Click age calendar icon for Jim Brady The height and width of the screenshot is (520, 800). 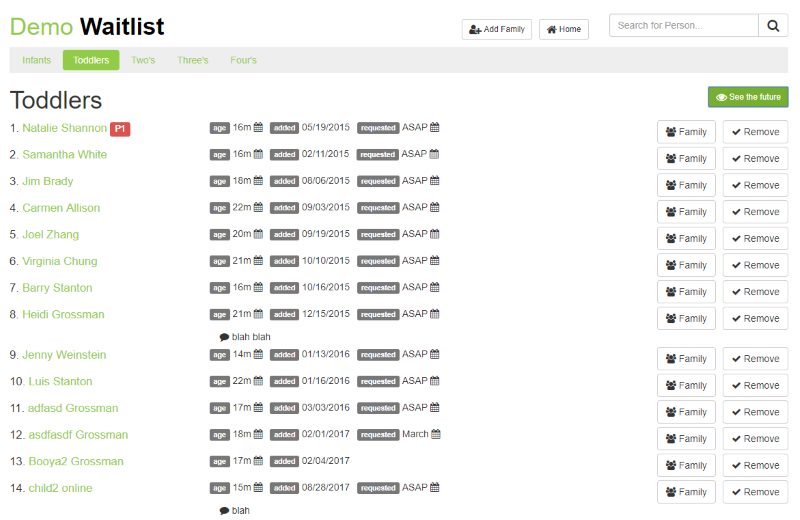pos(258,181)
